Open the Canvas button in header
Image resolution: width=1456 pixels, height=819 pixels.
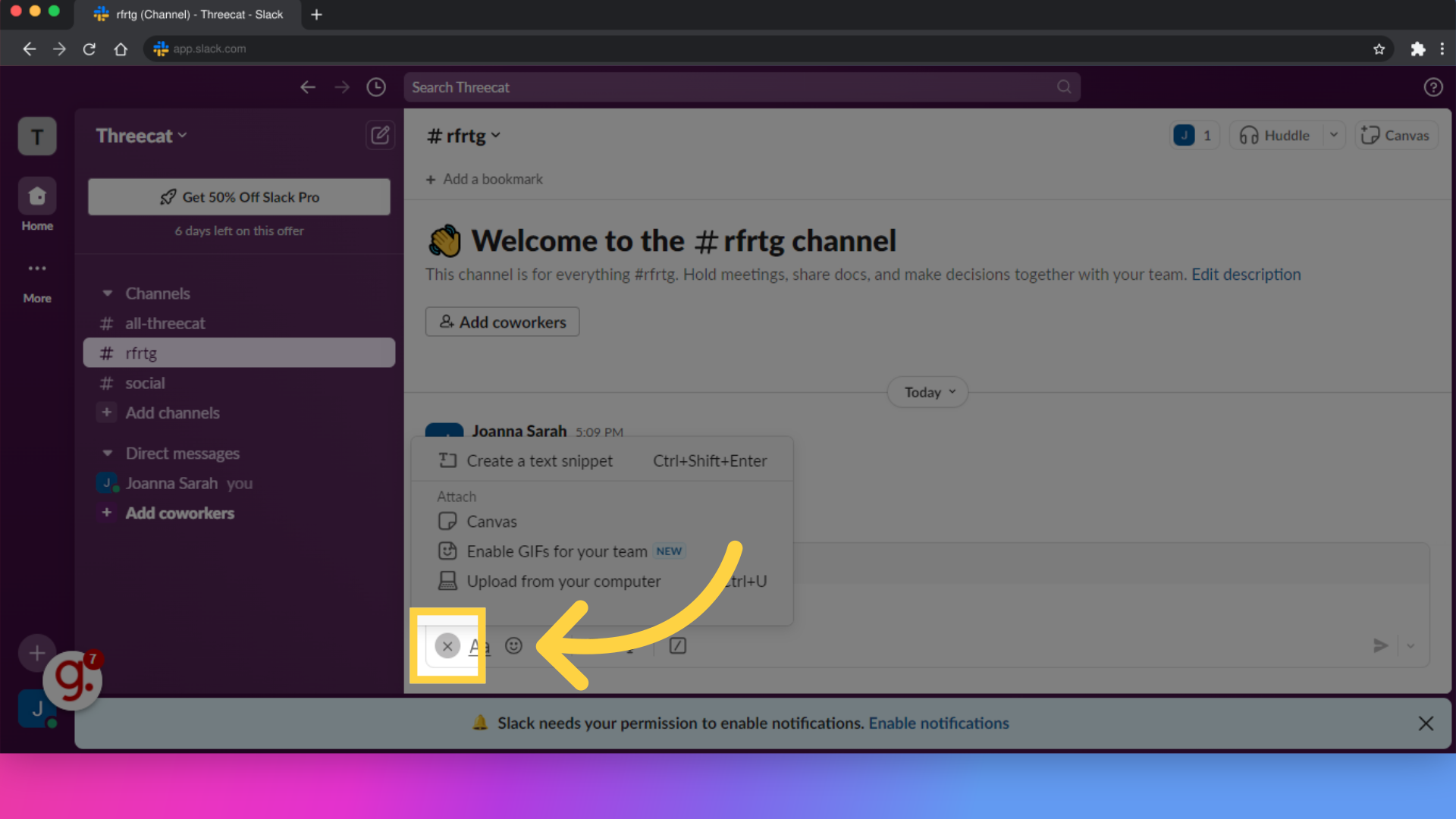pos(1395,135)
